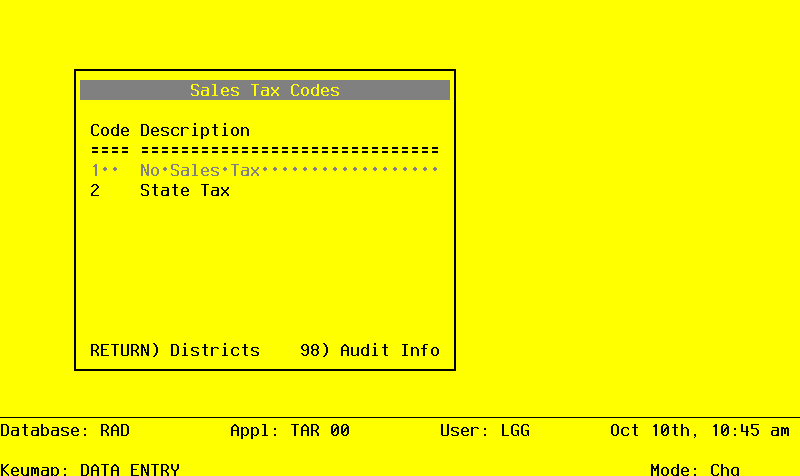Viewport: 800px width, 476px height.
Task: Select the 'State Tax' description row
Action: pos(185,190)
